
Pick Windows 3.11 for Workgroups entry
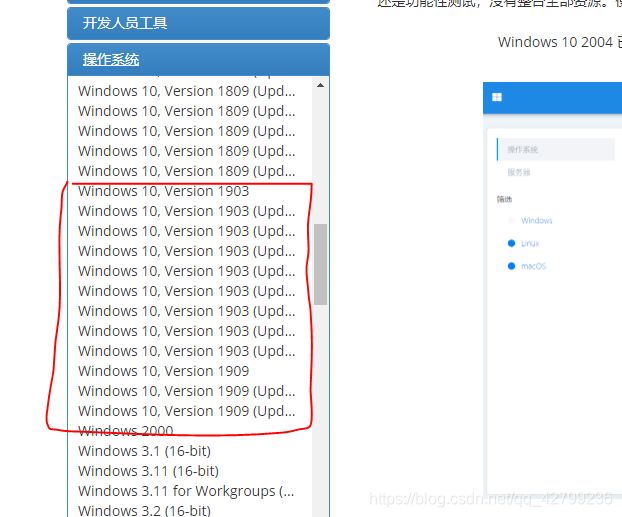tap(186, 491)
